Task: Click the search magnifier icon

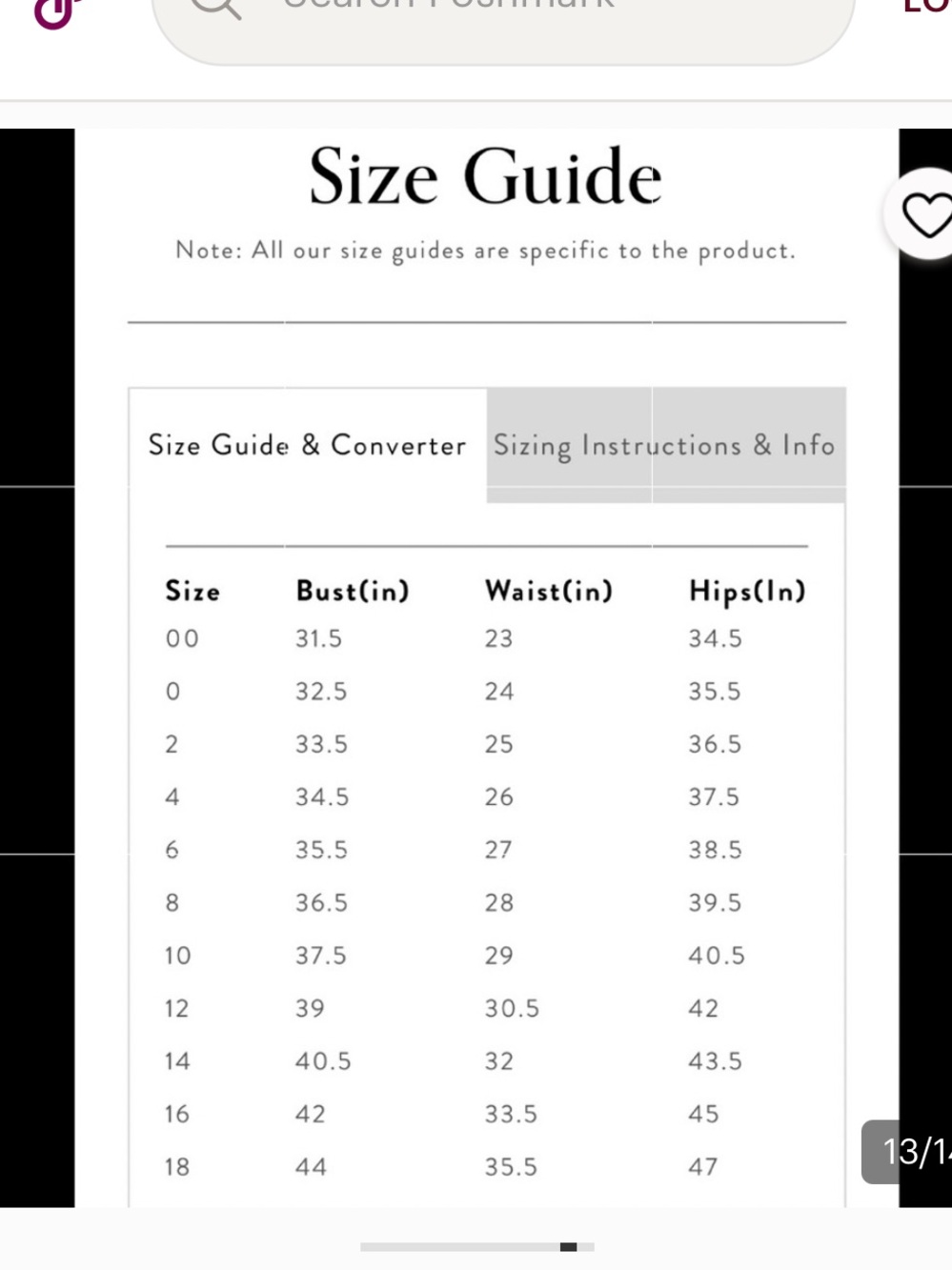Action: point(215,8)
